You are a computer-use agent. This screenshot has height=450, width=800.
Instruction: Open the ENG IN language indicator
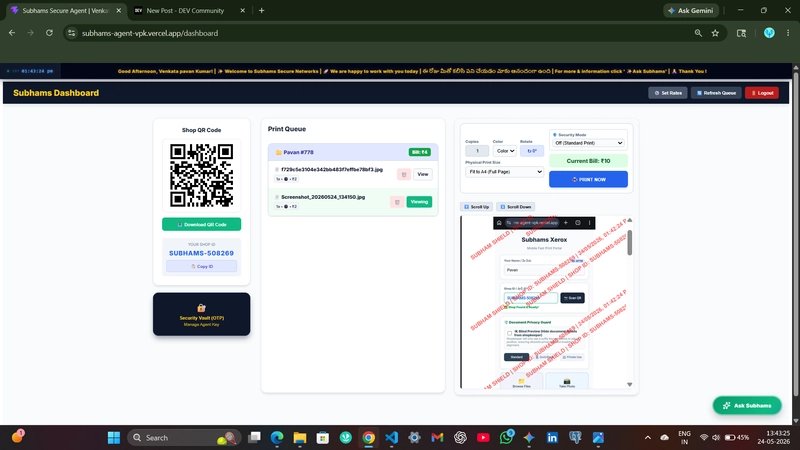pyautogui.click(x=684, y=438)
